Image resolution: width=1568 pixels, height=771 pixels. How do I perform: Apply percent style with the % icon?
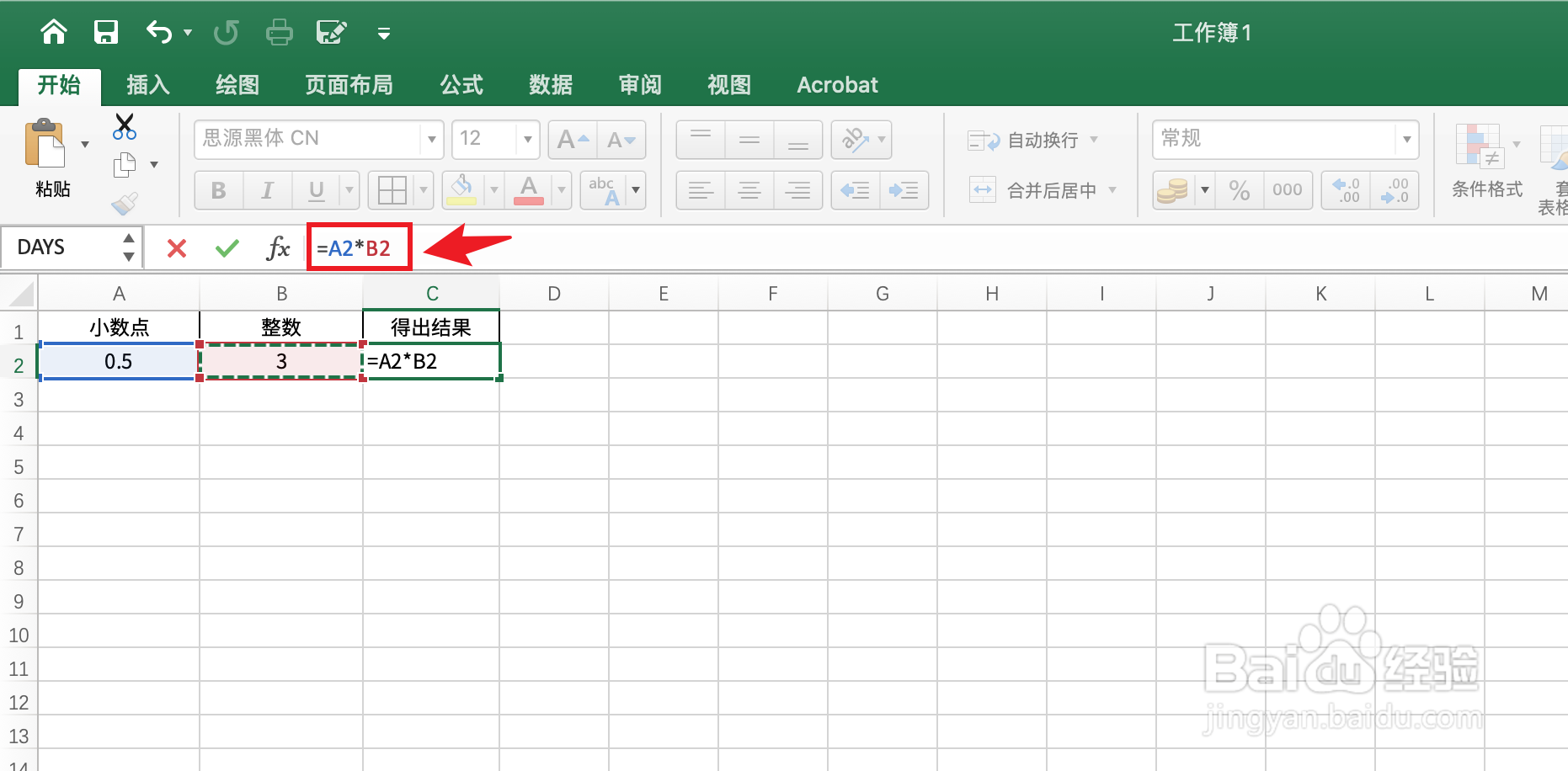click(x=1239, y=190)
